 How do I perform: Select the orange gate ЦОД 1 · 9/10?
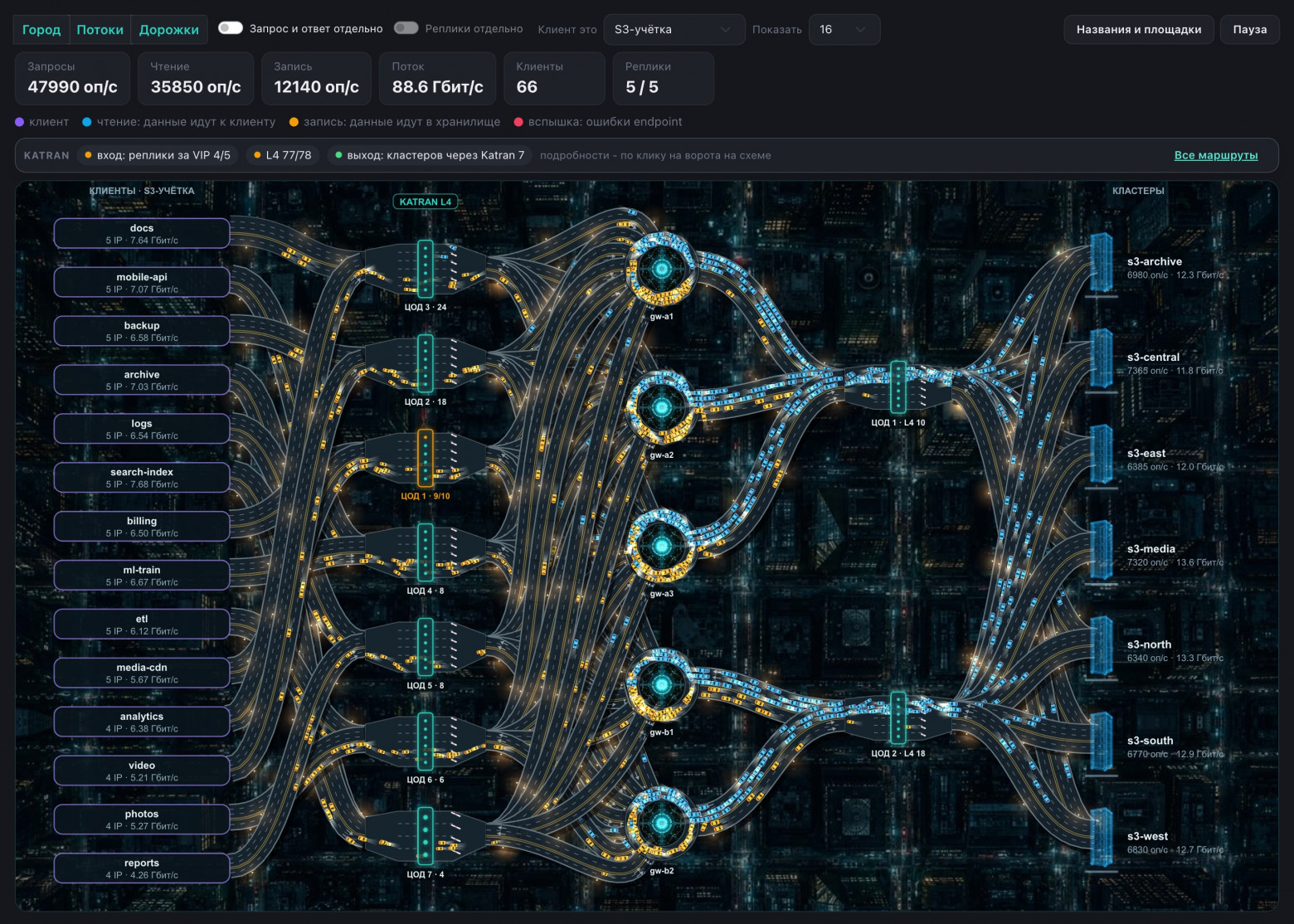[426, 458]
